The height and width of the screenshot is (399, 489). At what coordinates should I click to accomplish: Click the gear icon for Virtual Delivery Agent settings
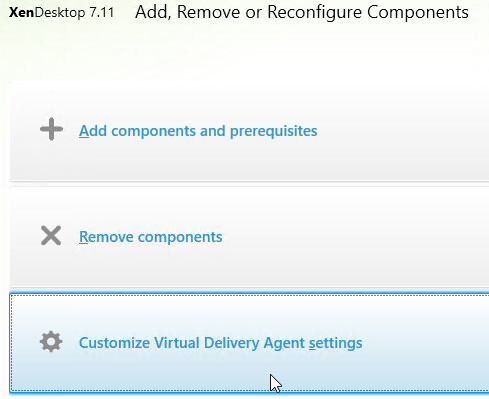click(x=51, y=341)
